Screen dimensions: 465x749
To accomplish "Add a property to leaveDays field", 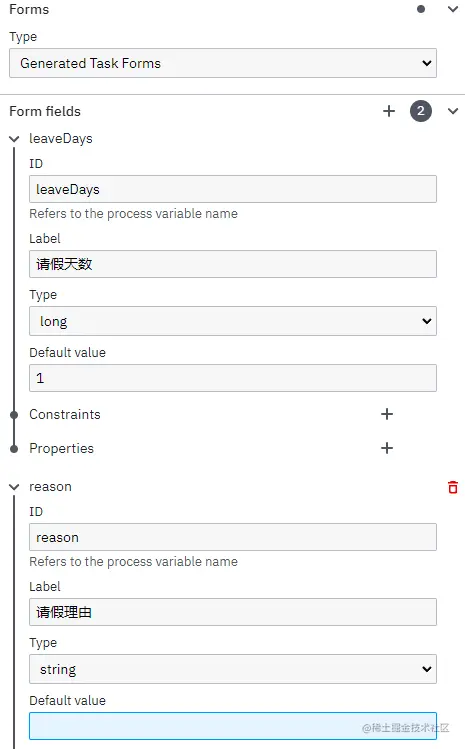I will click(x=387, y=448).
